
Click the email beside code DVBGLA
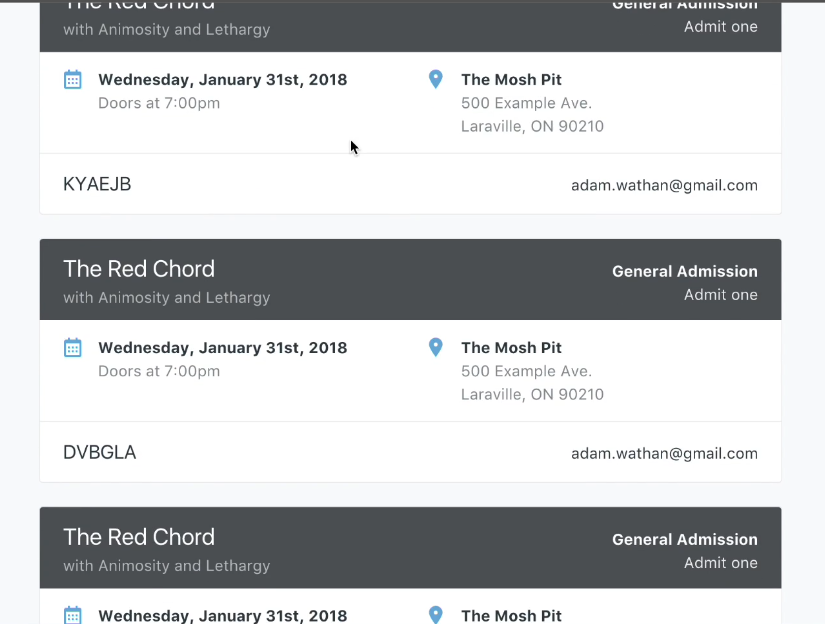tap(664, 453)
